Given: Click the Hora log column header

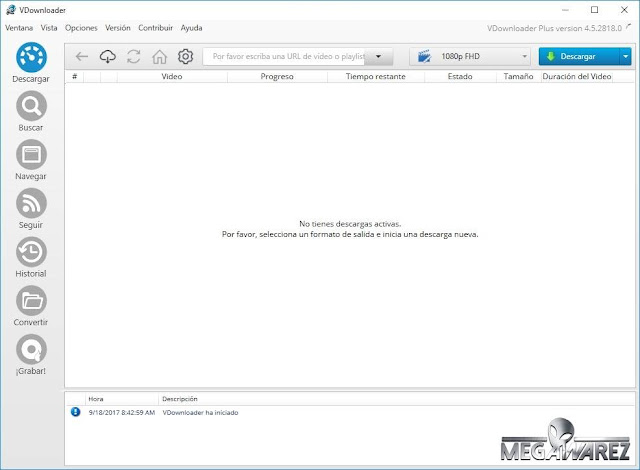Looking at the screenshot, I should (x=122, y=399).
